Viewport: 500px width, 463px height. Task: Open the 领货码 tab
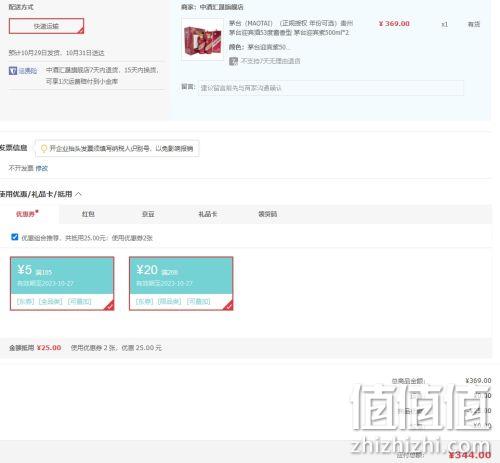coord(267,214)
